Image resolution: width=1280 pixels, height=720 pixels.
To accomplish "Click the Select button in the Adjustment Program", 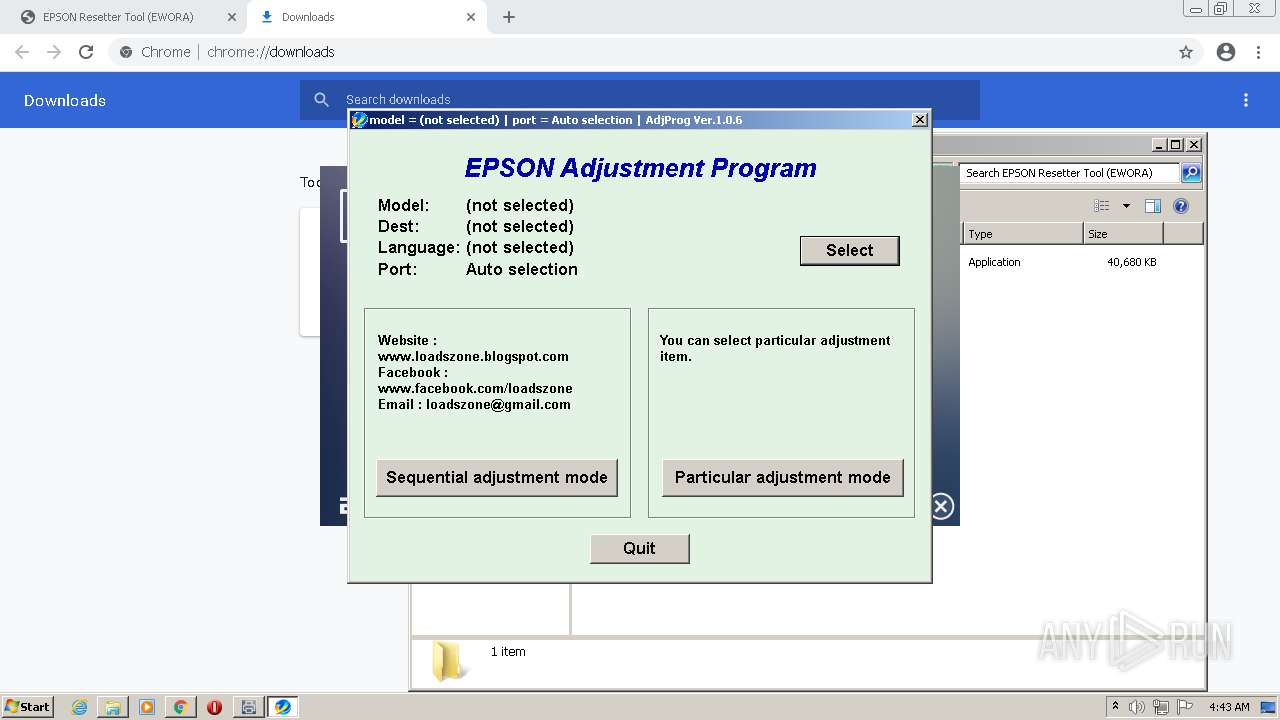I will pos(849,250).
